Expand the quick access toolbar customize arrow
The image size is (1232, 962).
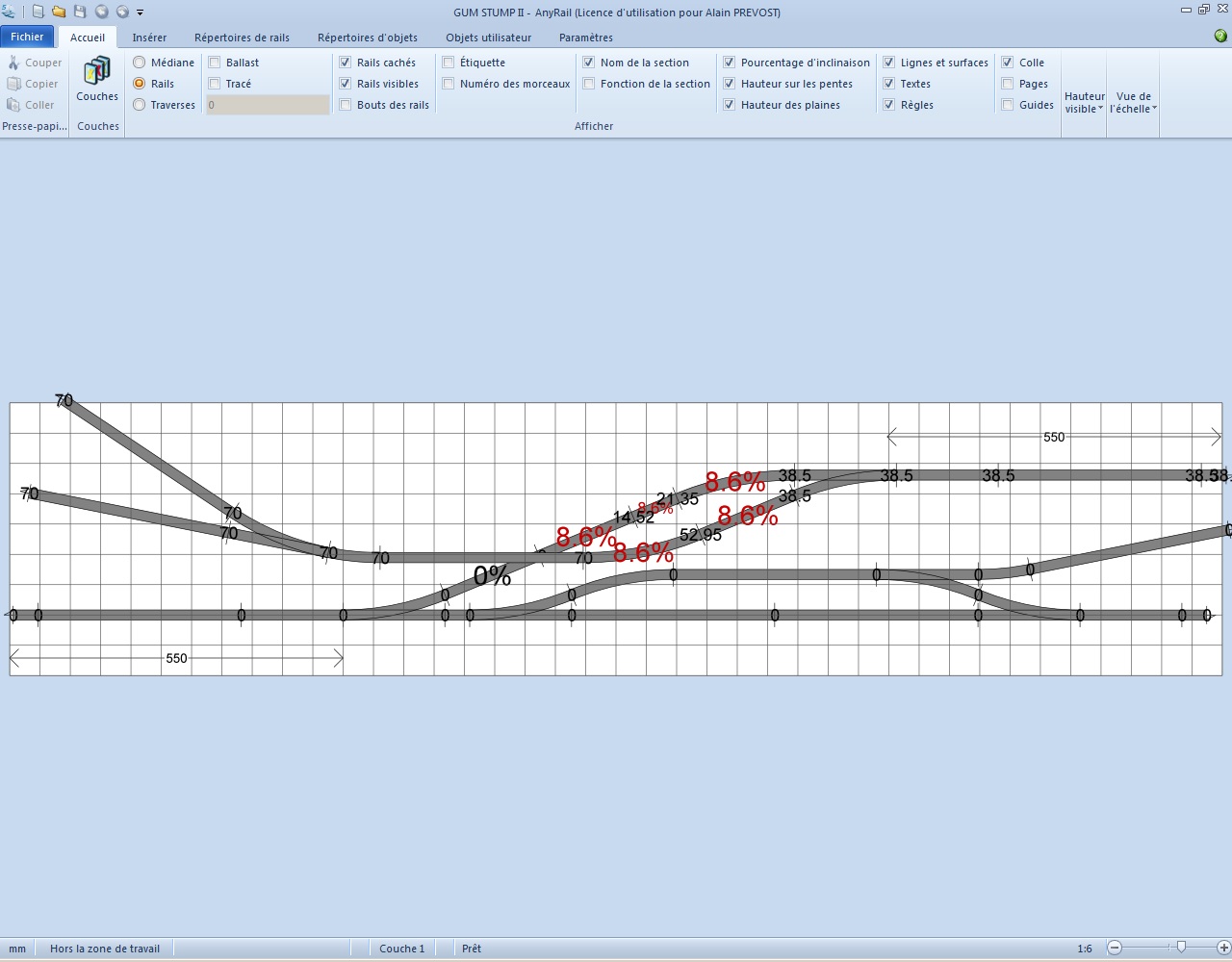click(141, 13)
